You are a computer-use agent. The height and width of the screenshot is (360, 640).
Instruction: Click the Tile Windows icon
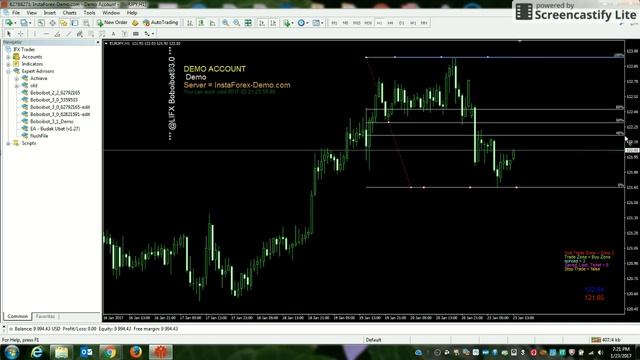point(248,23)
